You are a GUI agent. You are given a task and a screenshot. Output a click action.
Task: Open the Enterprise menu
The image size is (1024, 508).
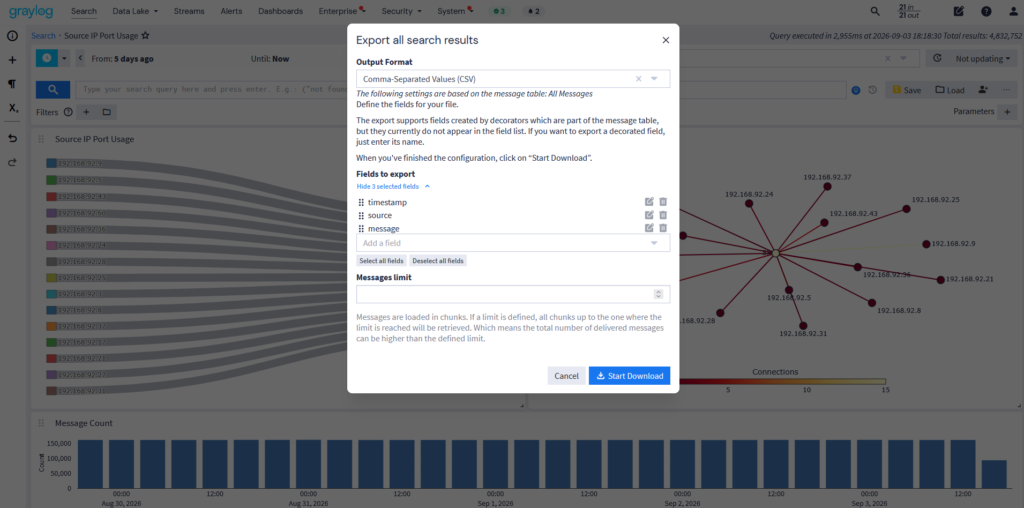(x=342, y=11)
